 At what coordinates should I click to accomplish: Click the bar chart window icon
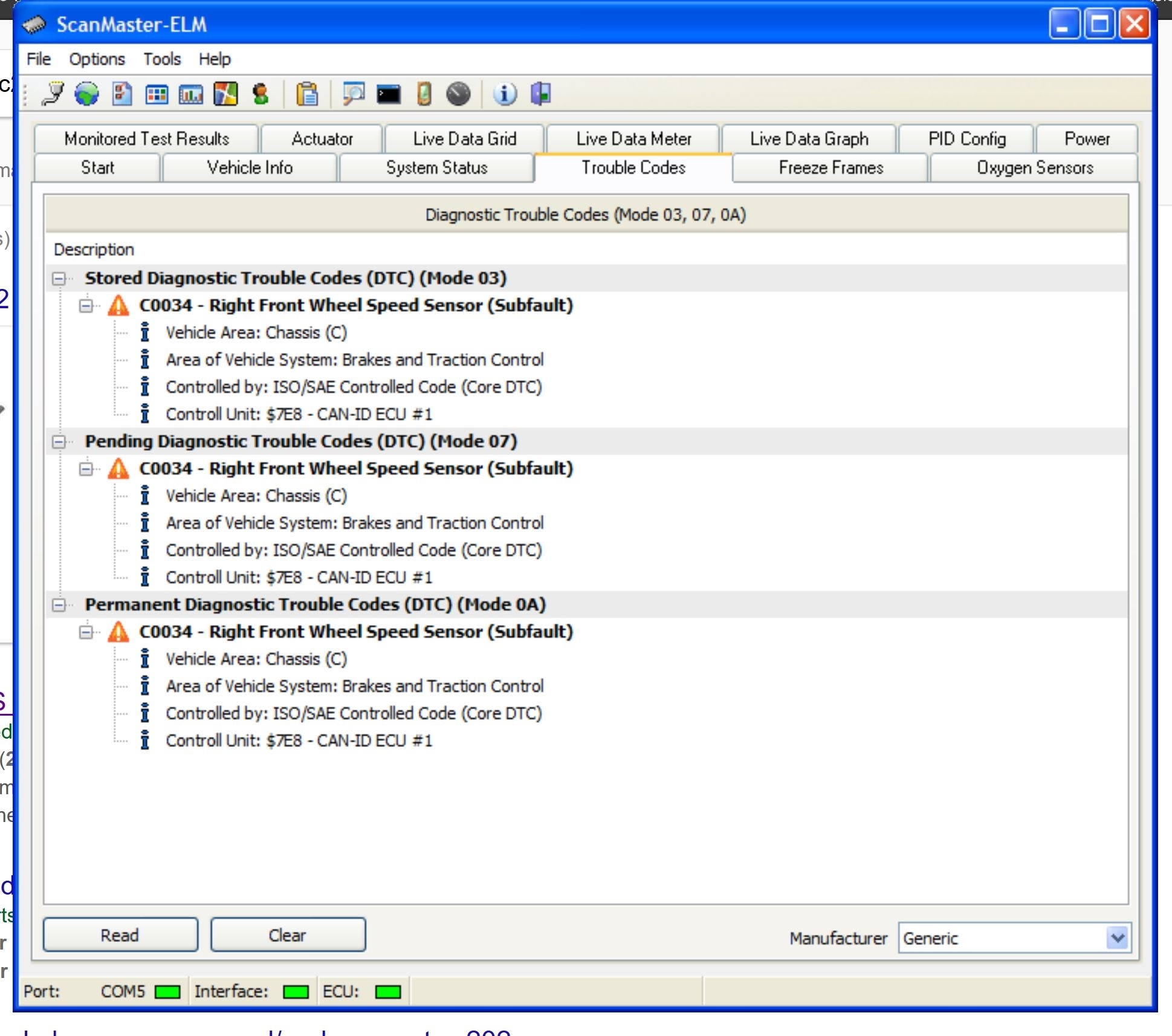(190, 94)
